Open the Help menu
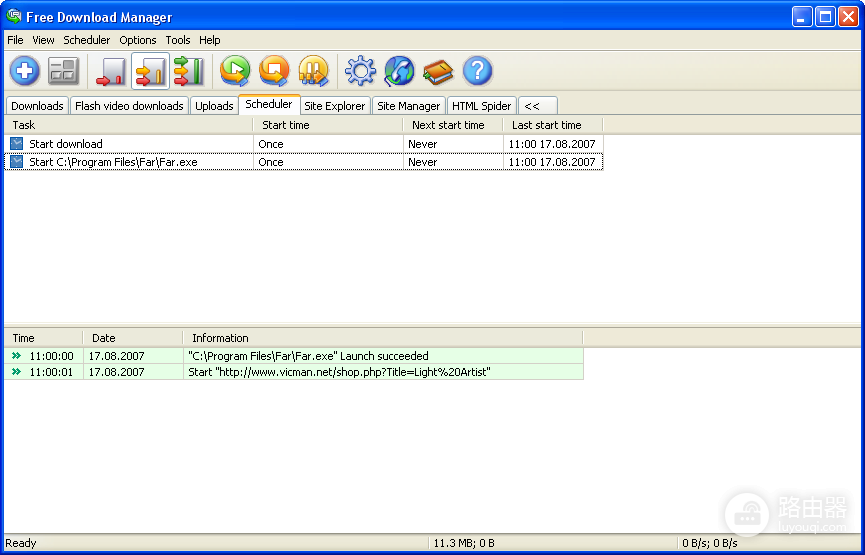Image resolution: width=865 pixels, height=555 pixels. (x=210, y=40)
